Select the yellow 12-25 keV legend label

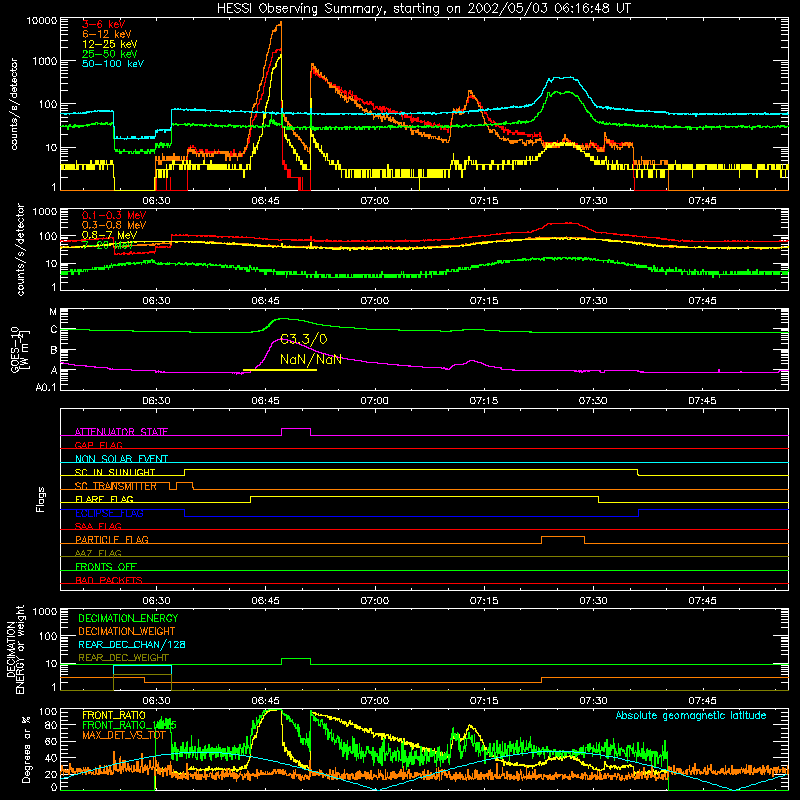pyautogui.click(x=110, y=44)
